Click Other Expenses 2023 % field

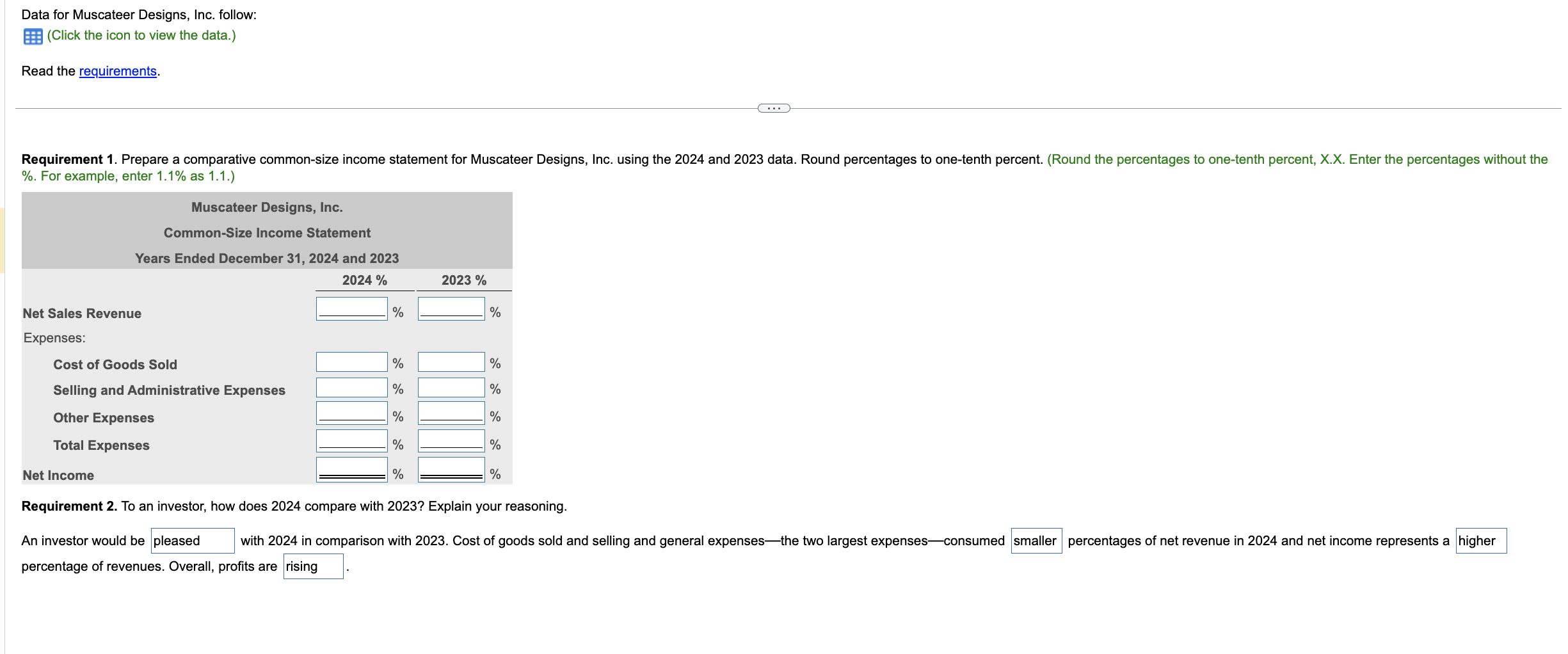(x=451, y=413)
